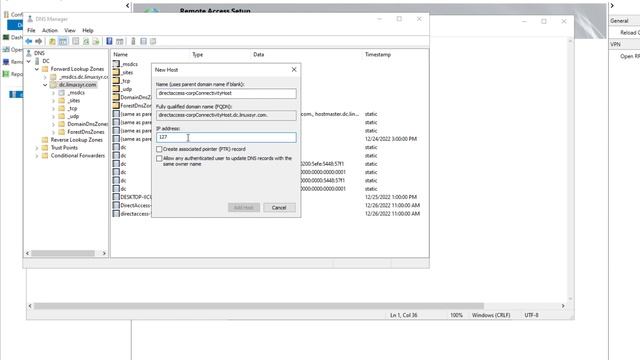
Task: Close the New Host dialog
Action: point(294,70)
